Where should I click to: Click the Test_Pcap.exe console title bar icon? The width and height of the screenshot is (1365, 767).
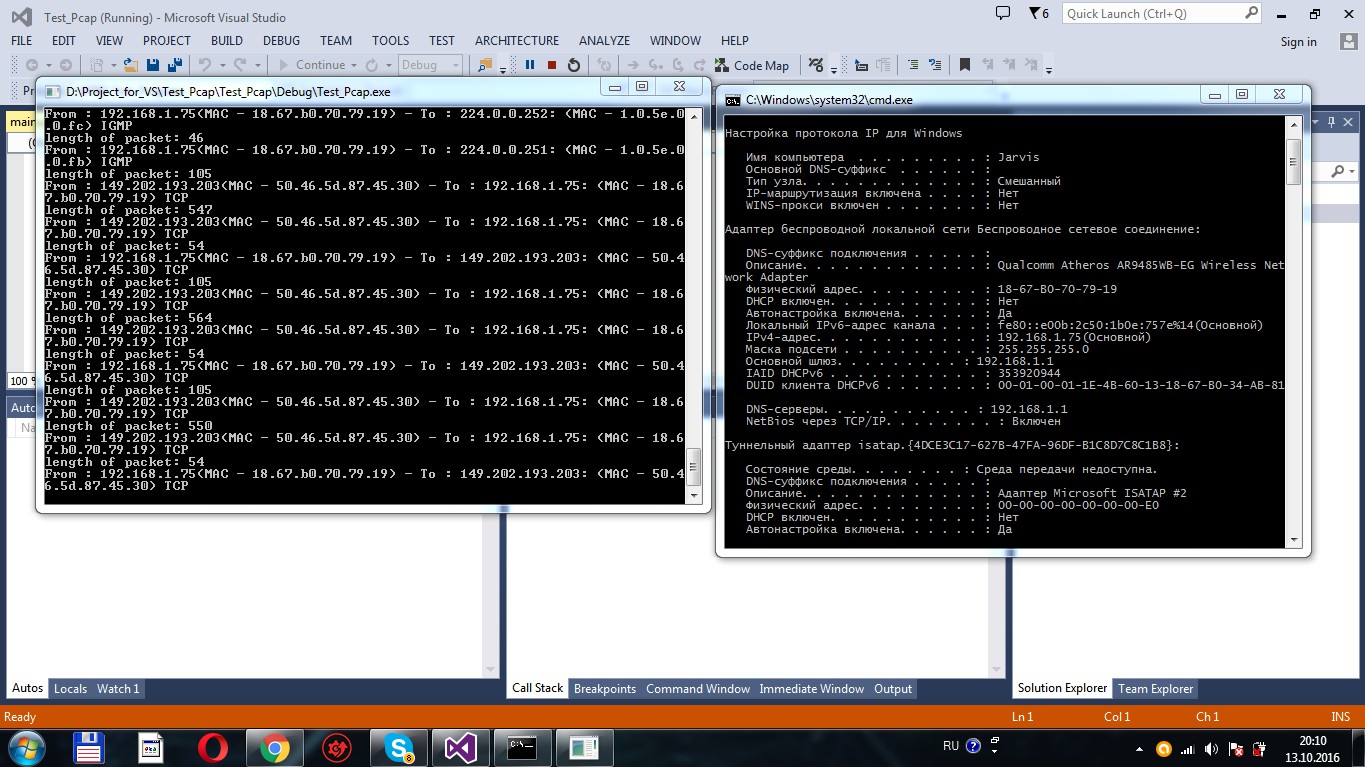54,91
